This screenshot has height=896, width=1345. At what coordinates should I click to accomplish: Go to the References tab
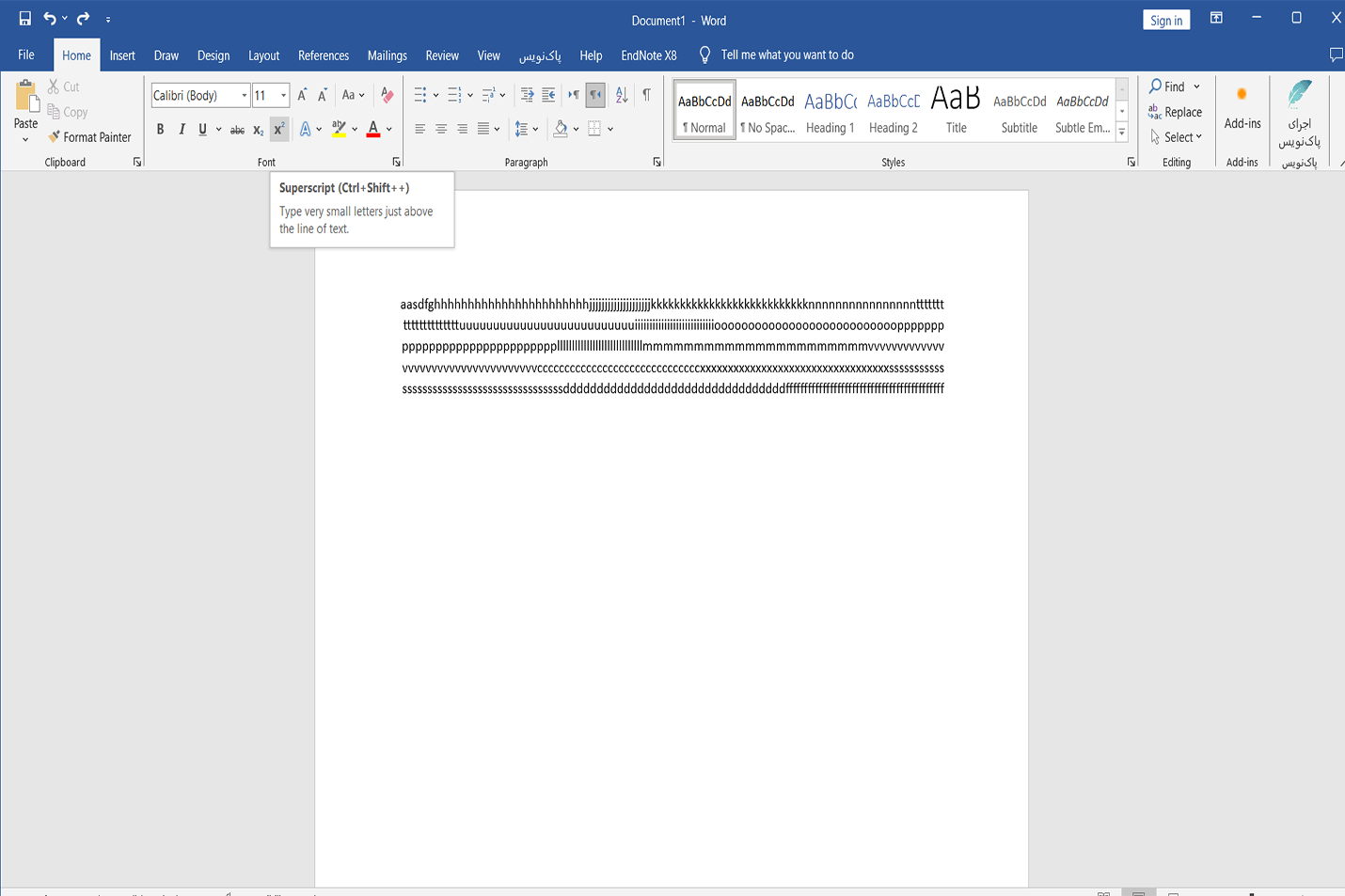click(x=324, y=55)
